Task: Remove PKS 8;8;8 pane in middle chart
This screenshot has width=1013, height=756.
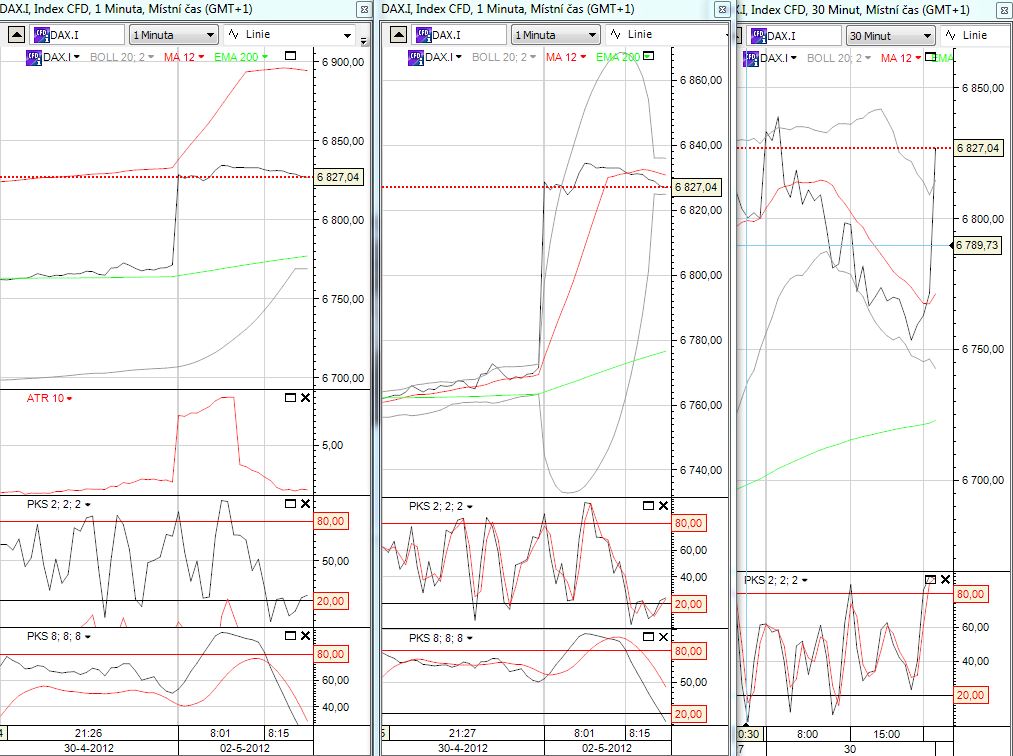Action: pos(663,637)
